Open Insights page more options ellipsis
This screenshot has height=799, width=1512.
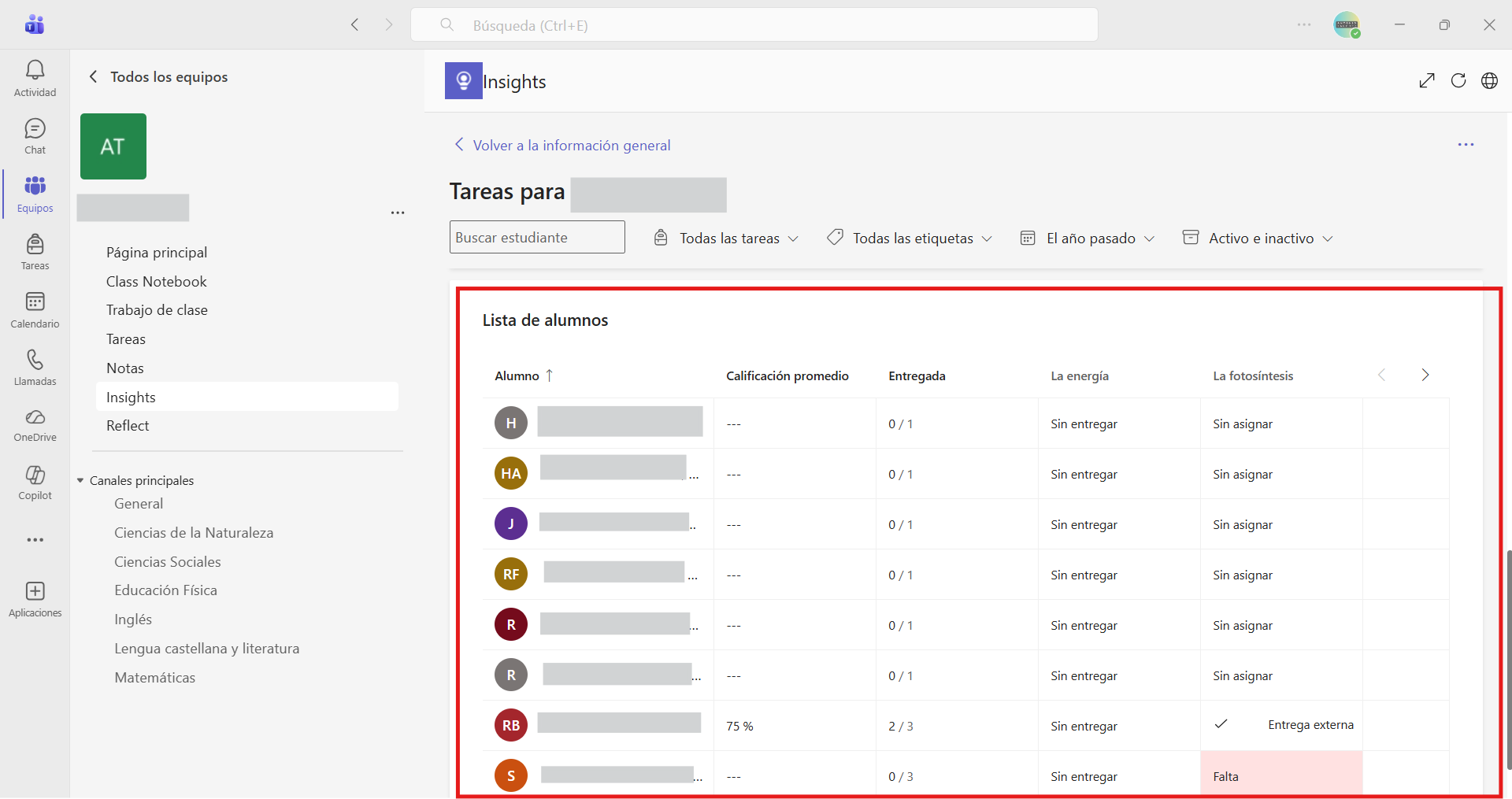click(1466, 145)
